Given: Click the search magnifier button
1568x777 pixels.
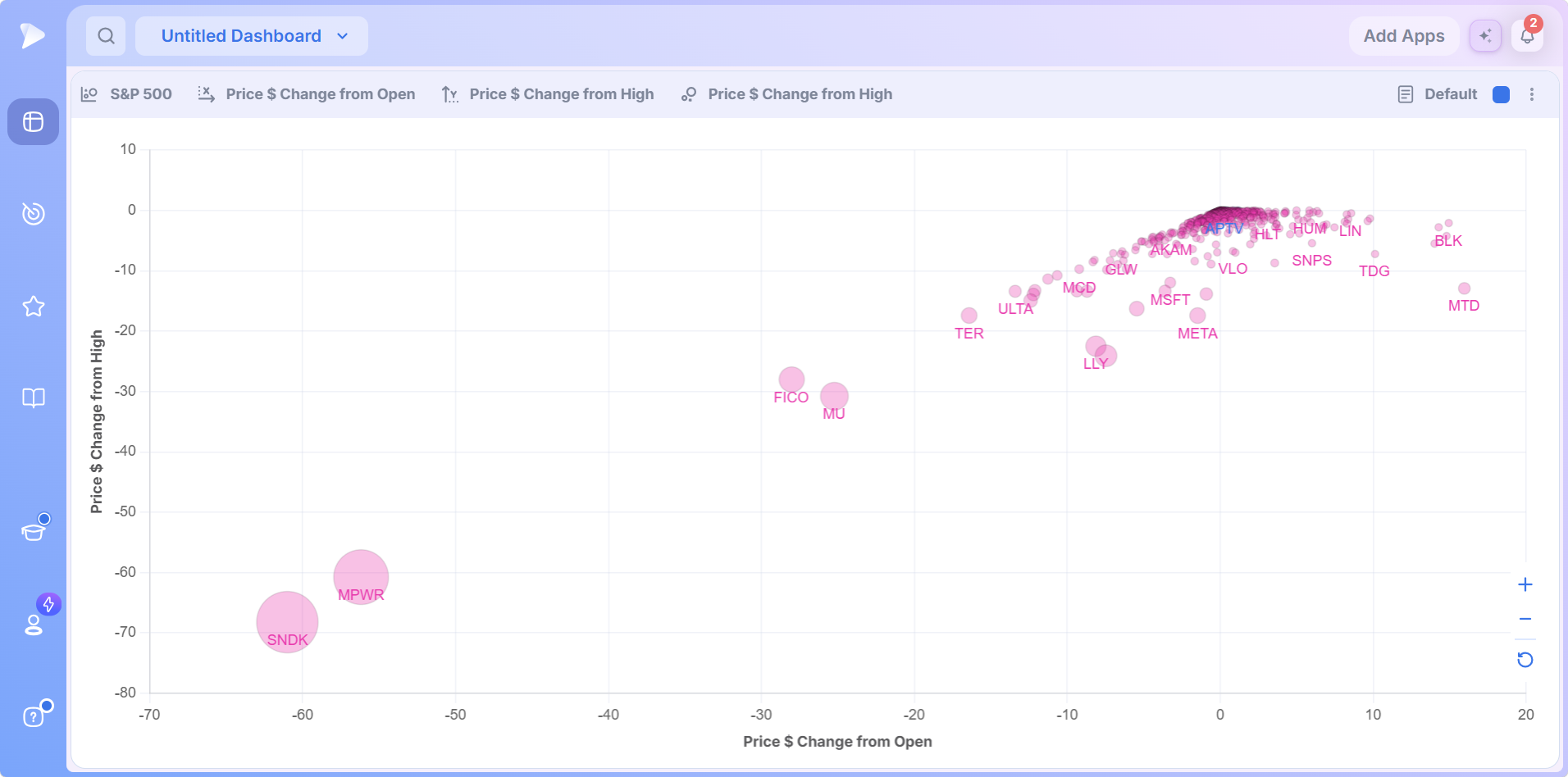Looking at the screenshot, I should coord(106,36).
